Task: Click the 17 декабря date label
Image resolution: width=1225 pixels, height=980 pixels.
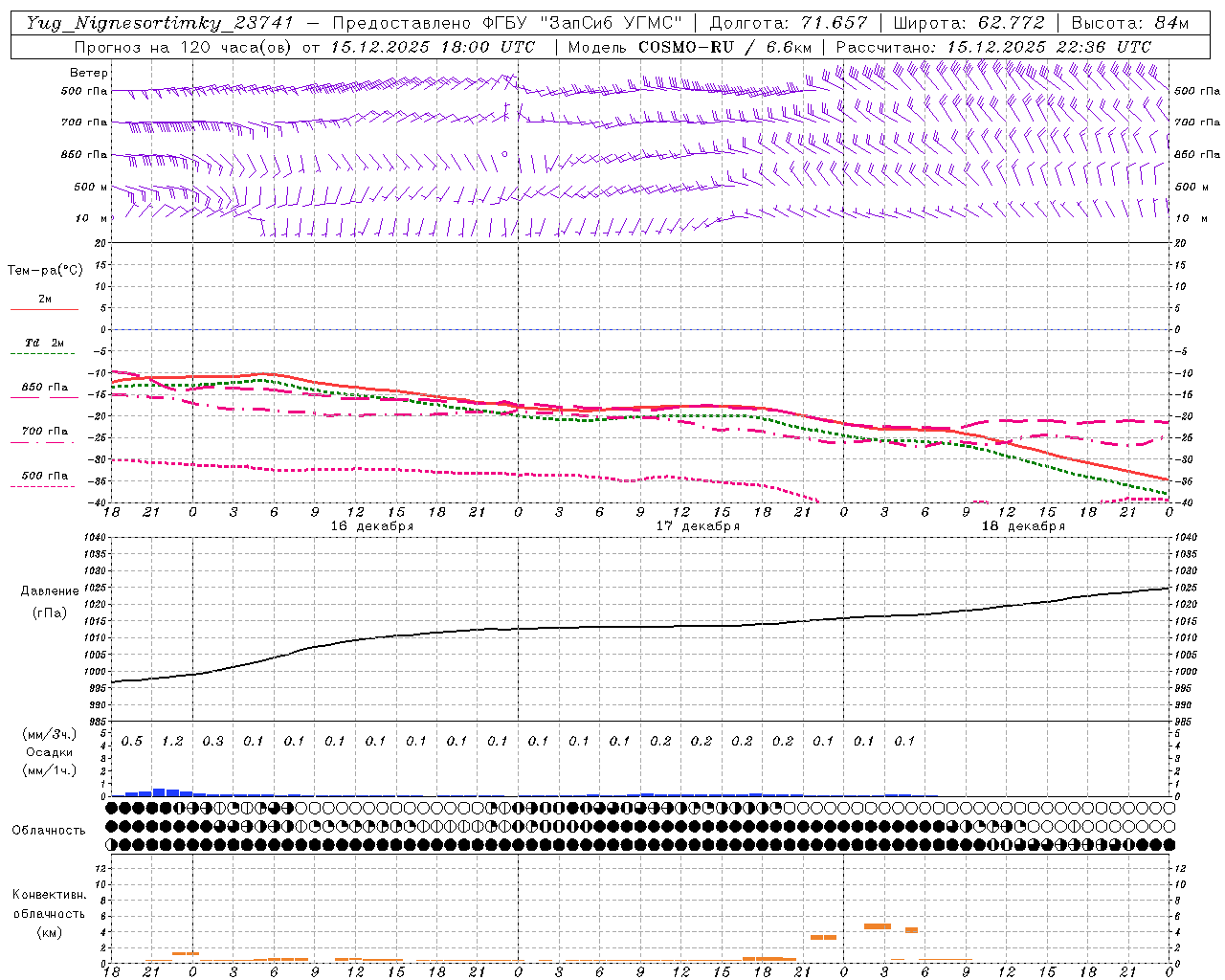Action: tap(698, 526)
